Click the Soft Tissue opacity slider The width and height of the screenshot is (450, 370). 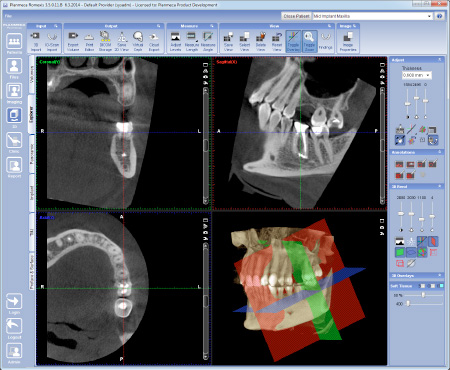click(423, 295)
